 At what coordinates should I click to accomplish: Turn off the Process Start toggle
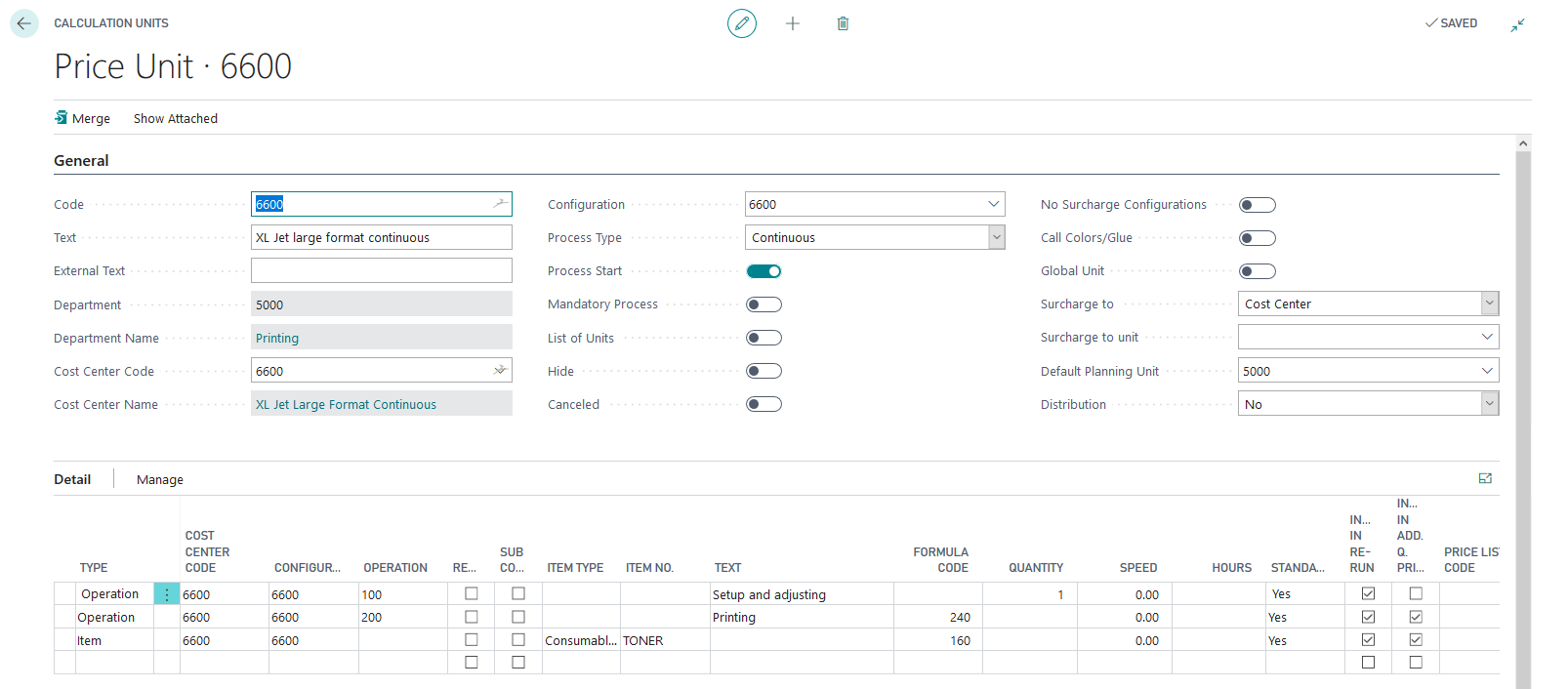click(x=763, y=271)
